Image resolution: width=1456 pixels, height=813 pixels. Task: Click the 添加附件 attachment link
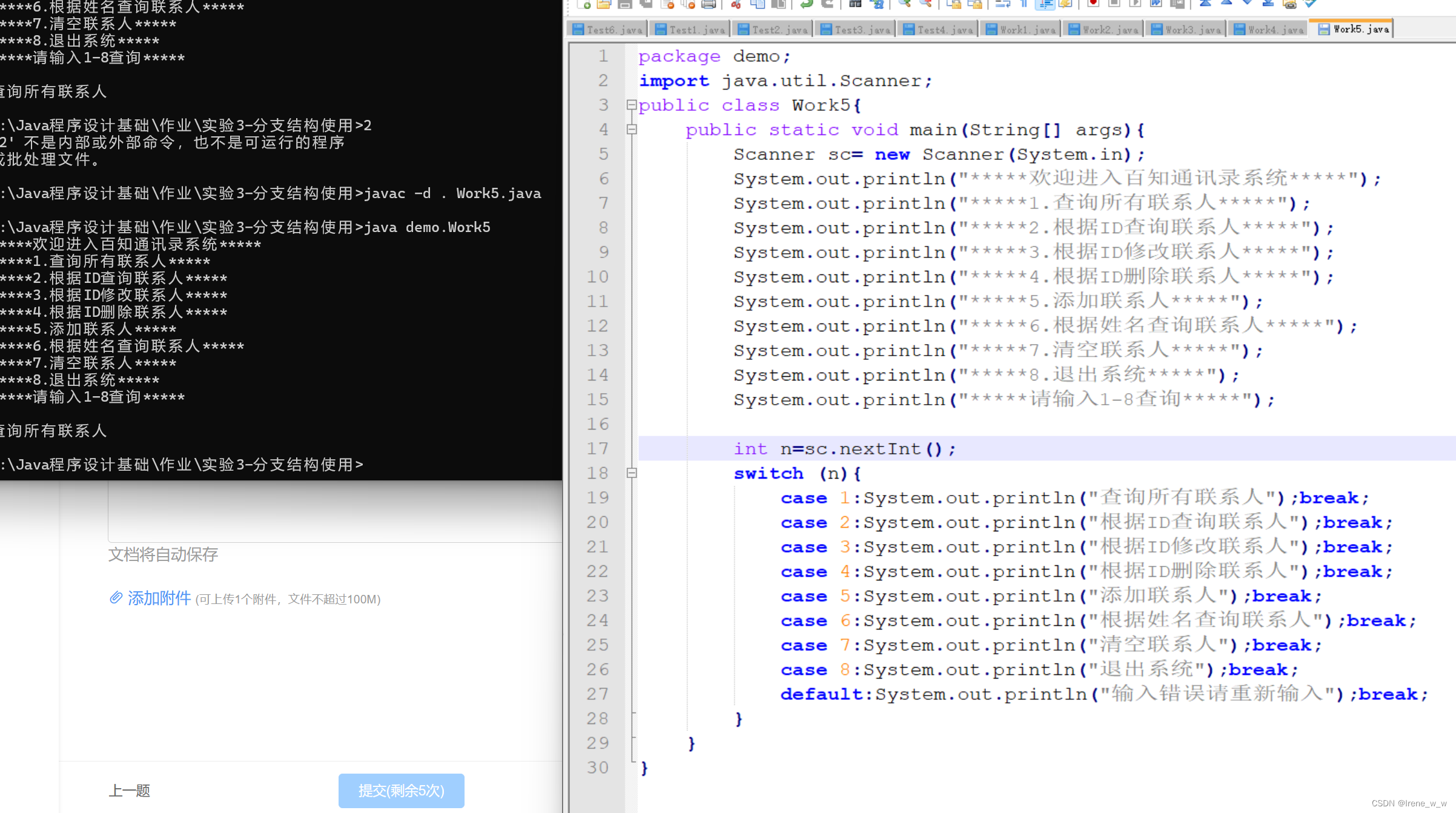pos(159,599)
